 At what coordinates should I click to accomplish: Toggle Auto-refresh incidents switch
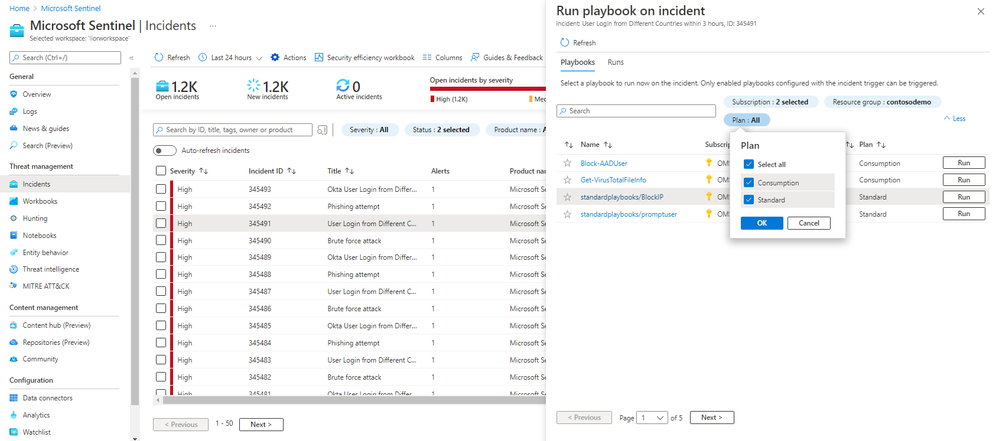[165, 151]
